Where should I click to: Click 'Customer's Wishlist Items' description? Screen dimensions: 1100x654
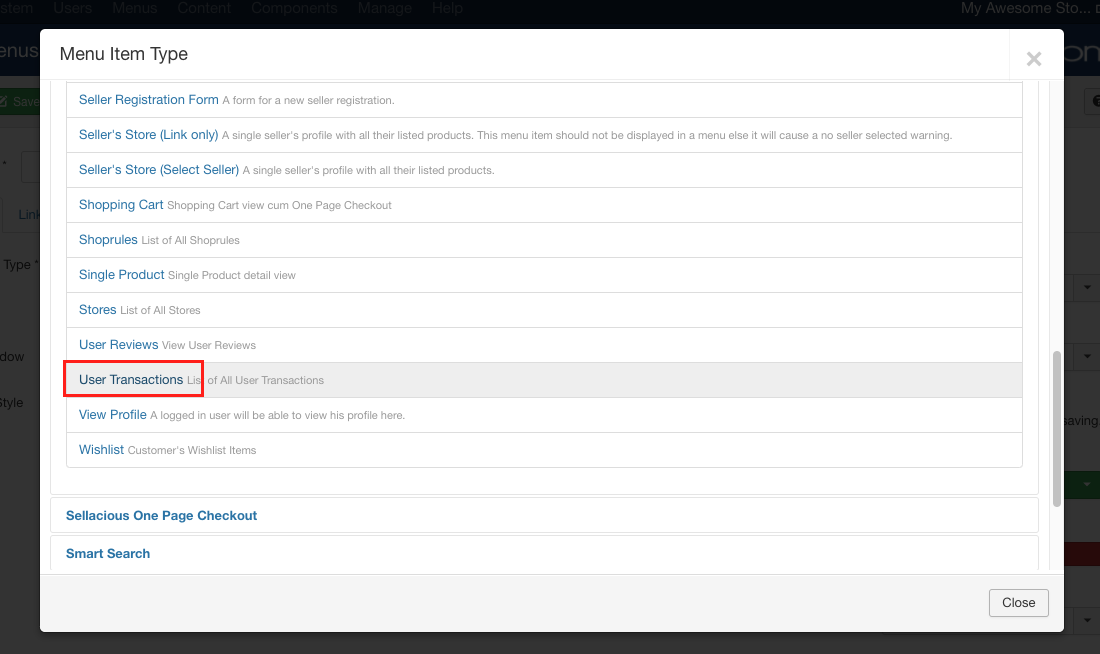(192, 451)
